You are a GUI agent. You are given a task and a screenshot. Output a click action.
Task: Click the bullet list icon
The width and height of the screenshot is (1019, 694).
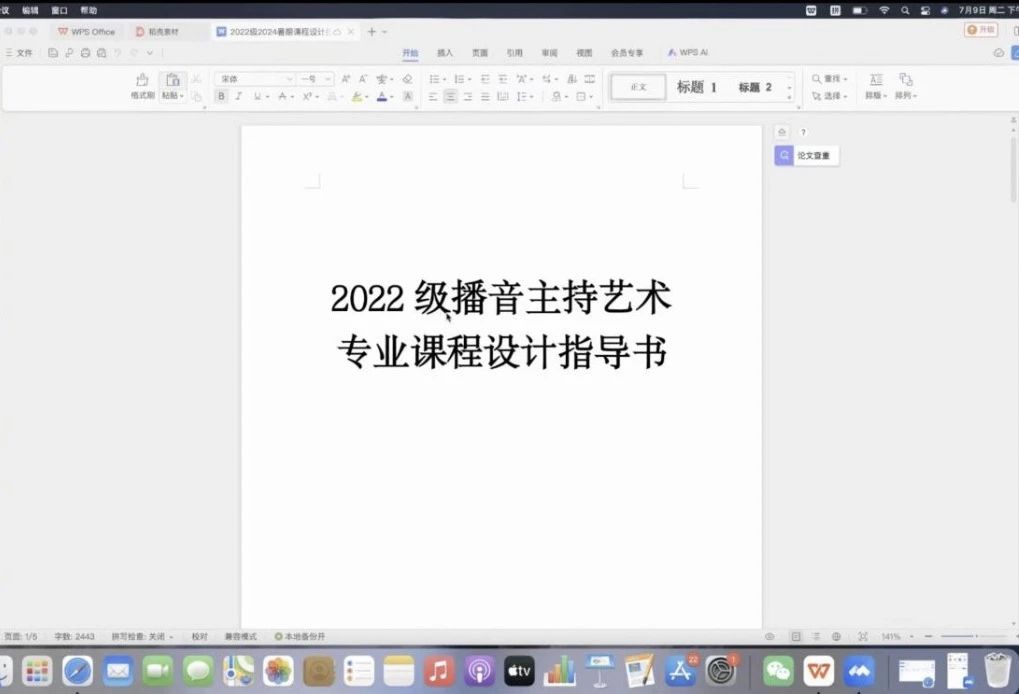[x=435, y=79]
